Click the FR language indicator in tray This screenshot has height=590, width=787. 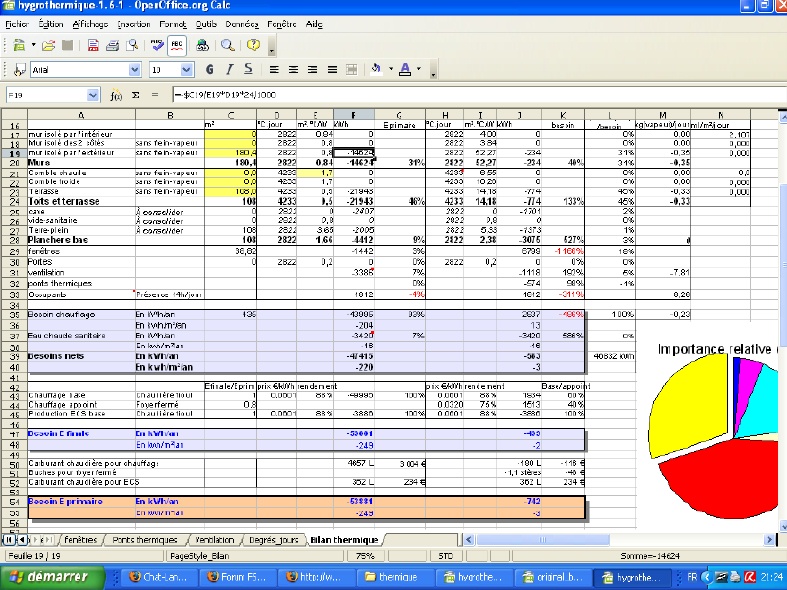[692, 577]
